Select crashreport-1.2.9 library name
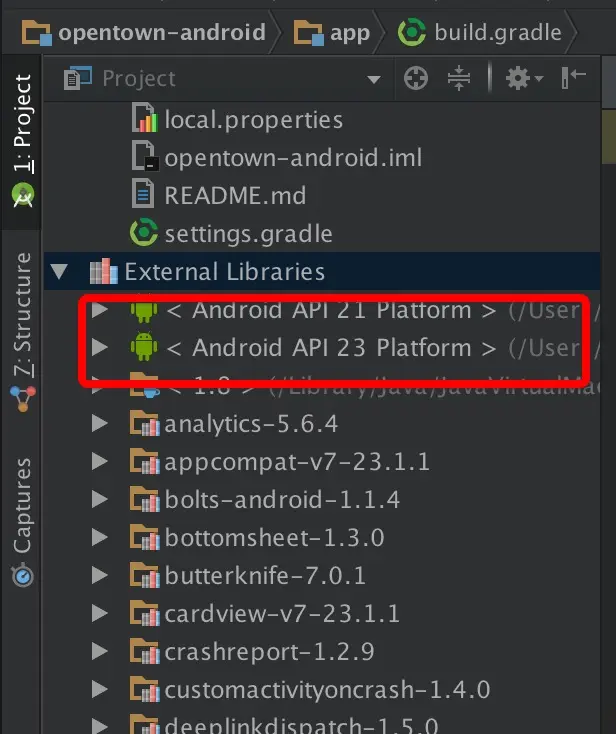 pyautogui.click(x=269, y=652)
